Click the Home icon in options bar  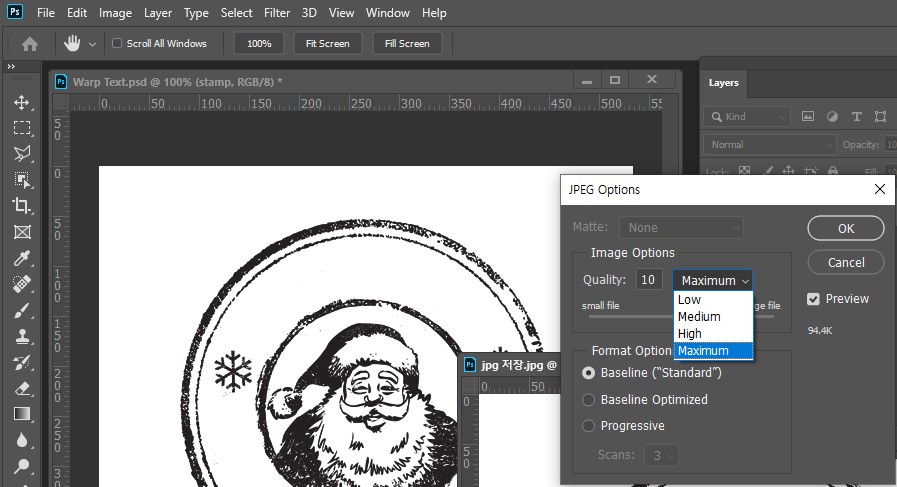point(30,43)
